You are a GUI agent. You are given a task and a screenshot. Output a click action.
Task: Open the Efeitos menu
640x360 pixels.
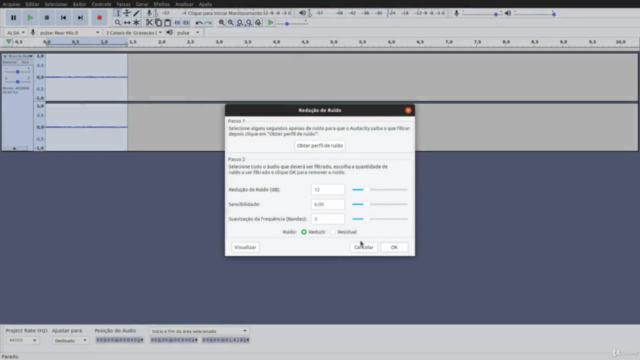[x=162, y=4]
